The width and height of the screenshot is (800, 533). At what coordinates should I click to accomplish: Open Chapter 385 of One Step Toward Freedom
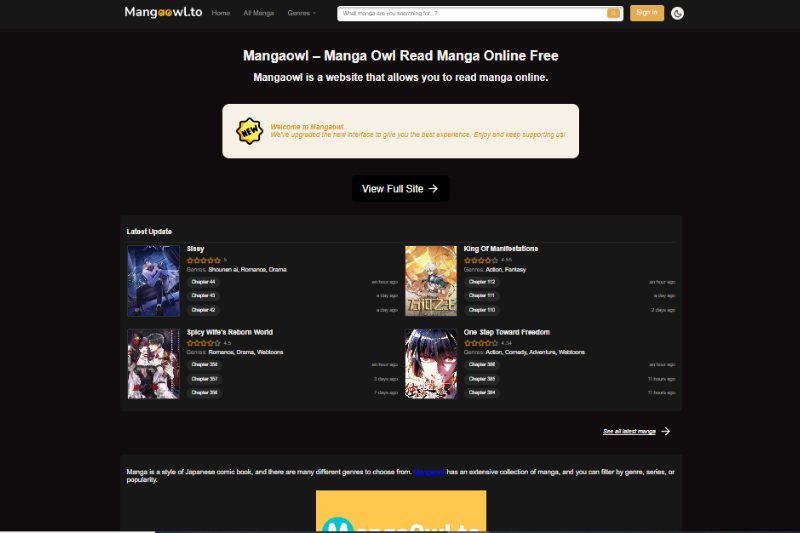coord(482,379)
